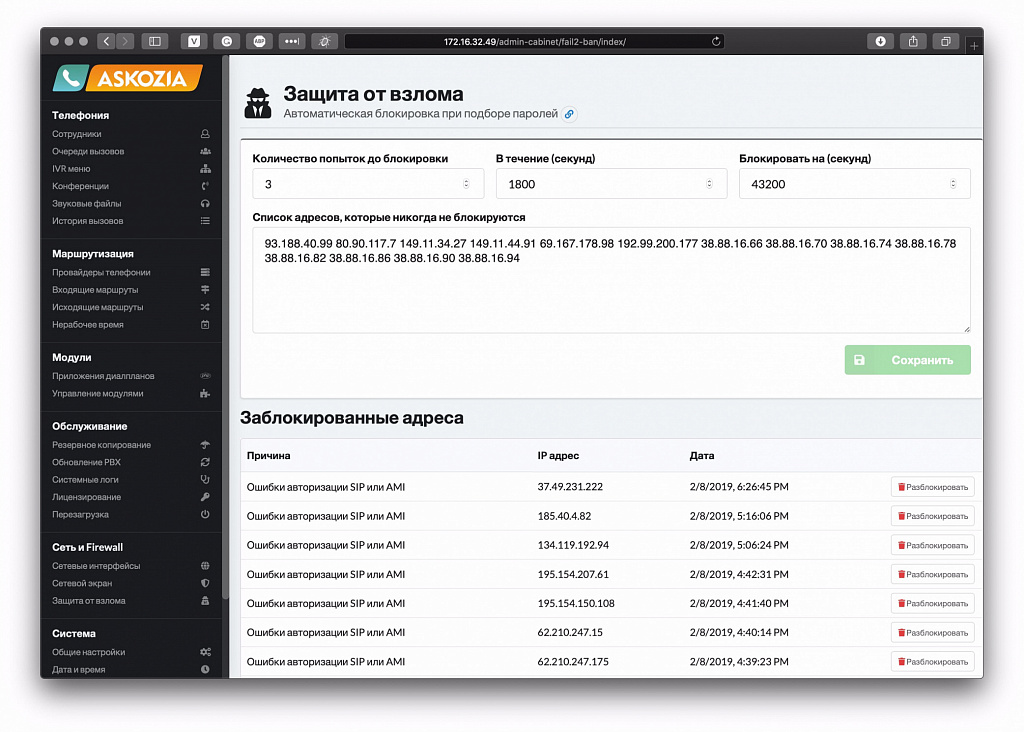The image size is (1024, 732).
Task: Unblock address 185.40.4.82
Action: click(933, 516)
